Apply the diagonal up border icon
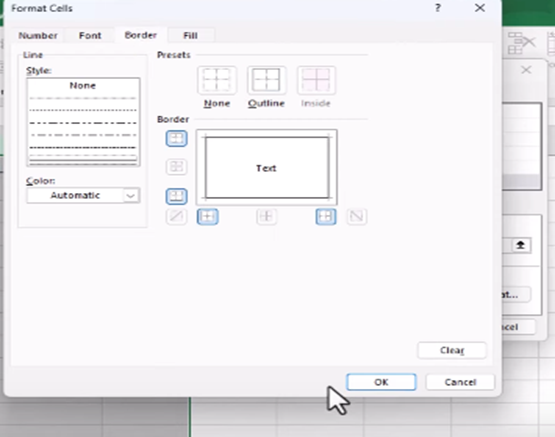The height and width of the screenshot is (437, 555). coord(176,216)
